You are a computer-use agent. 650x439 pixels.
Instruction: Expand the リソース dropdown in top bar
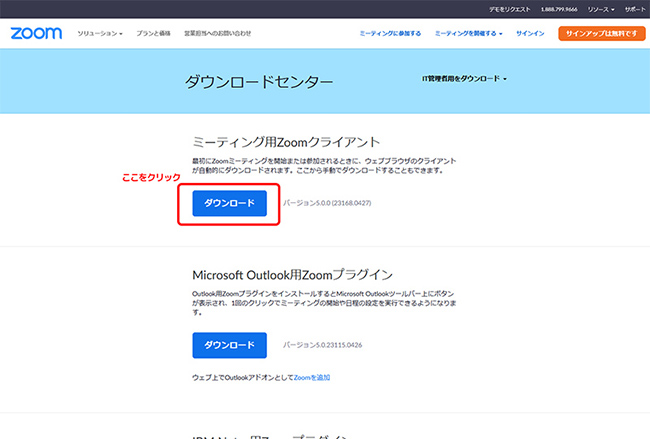coord(601,9)
